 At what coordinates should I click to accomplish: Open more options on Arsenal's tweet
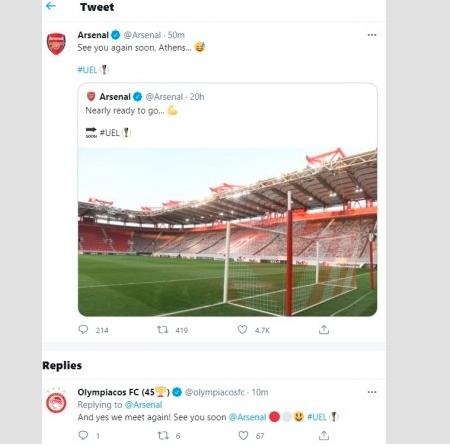point(372,35)
